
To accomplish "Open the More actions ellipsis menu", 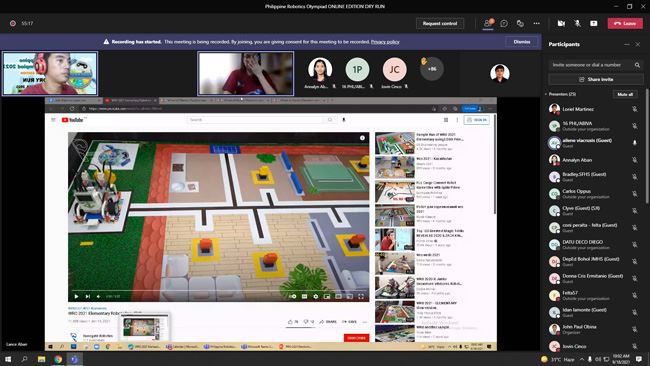I will (x=536, y=24).
